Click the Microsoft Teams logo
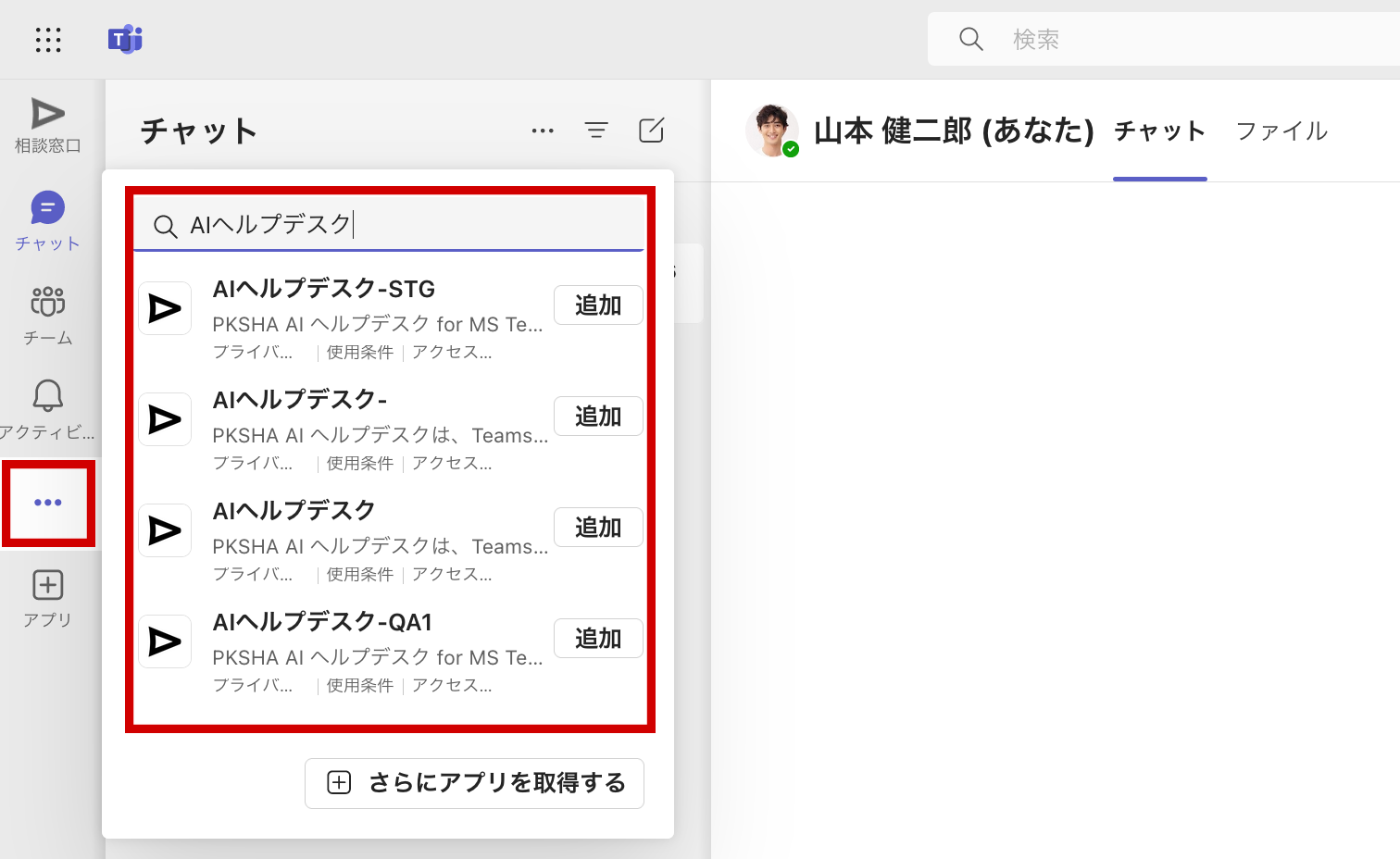Image resolution: width=1400 pixels, height=859 pixels. (x=125, y=40)
